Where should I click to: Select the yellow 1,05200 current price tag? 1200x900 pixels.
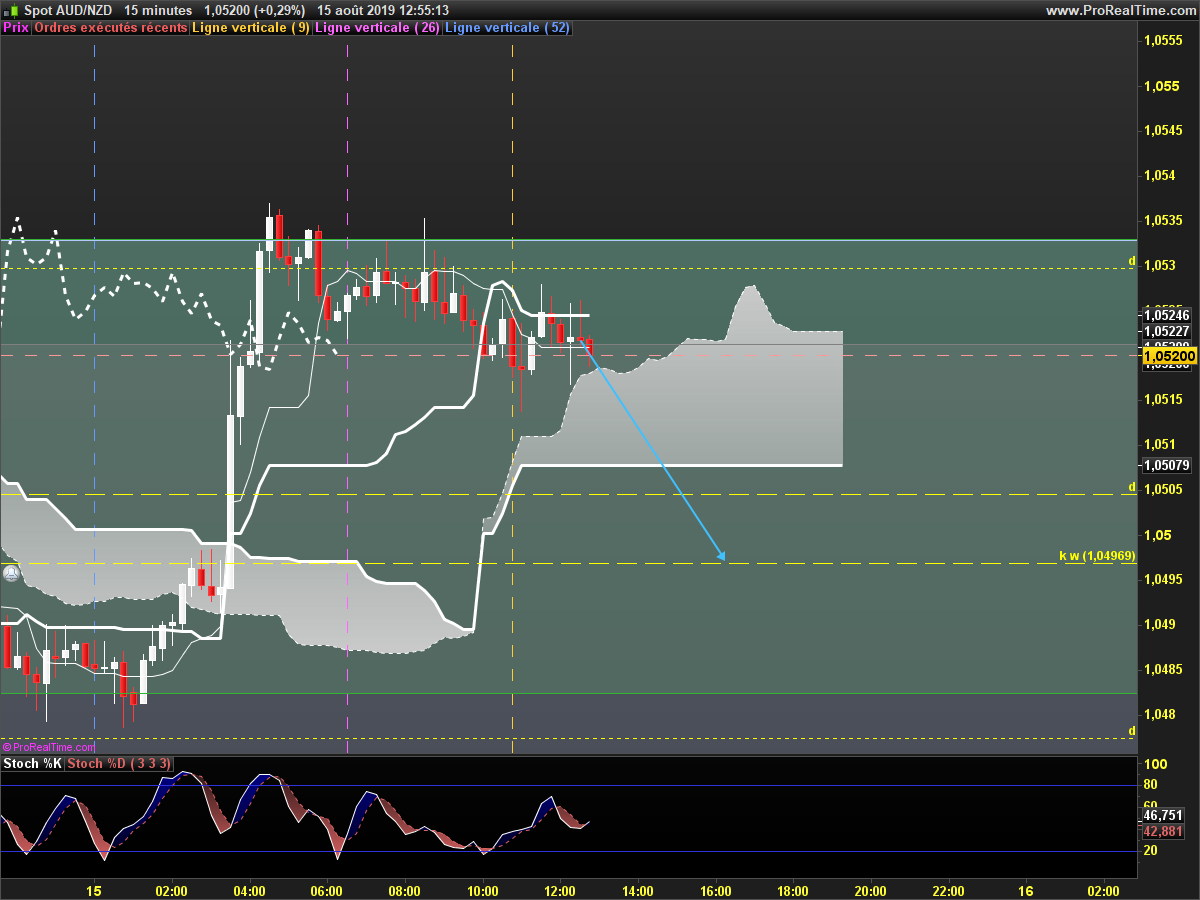[1169, 356]
